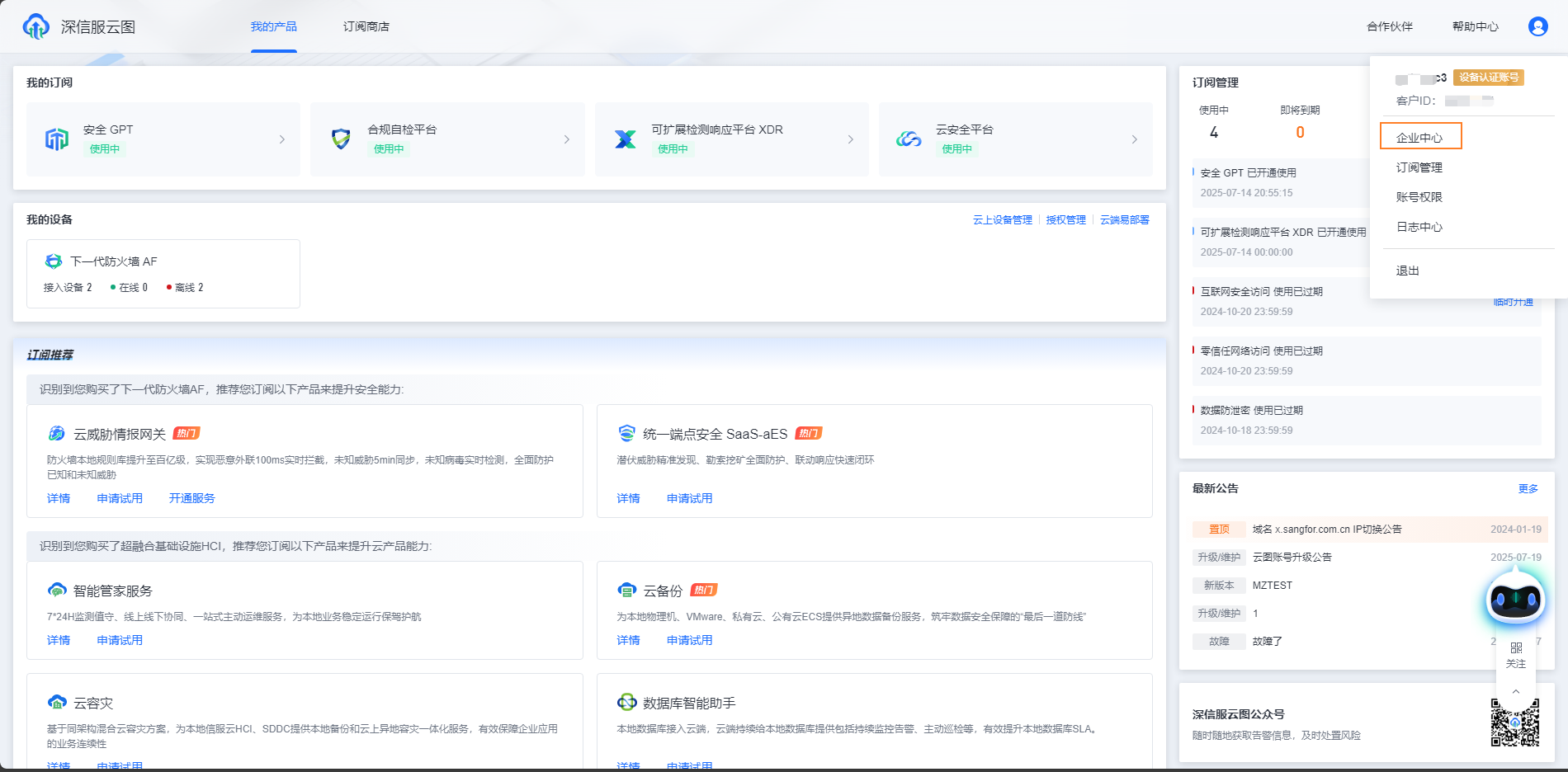
Task: Select 企业中心 from account menu
Action: coord(1419,137)
